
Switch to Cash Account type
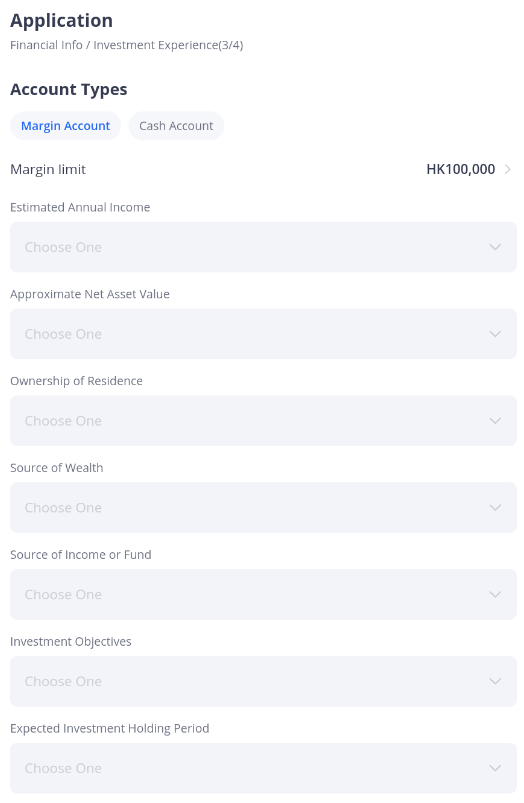[x=176, y=126]
